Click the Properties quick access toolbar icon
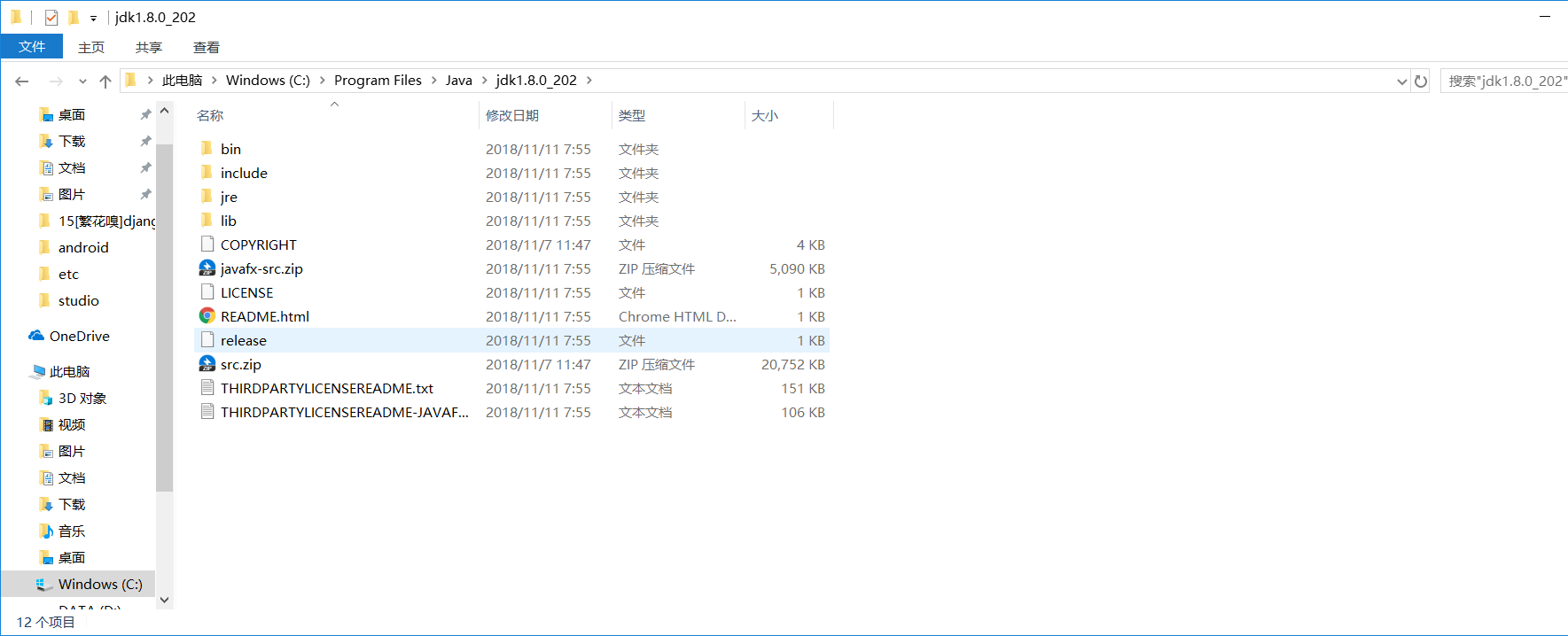This screenshot has height=636, width=1568. coord(51,17)
